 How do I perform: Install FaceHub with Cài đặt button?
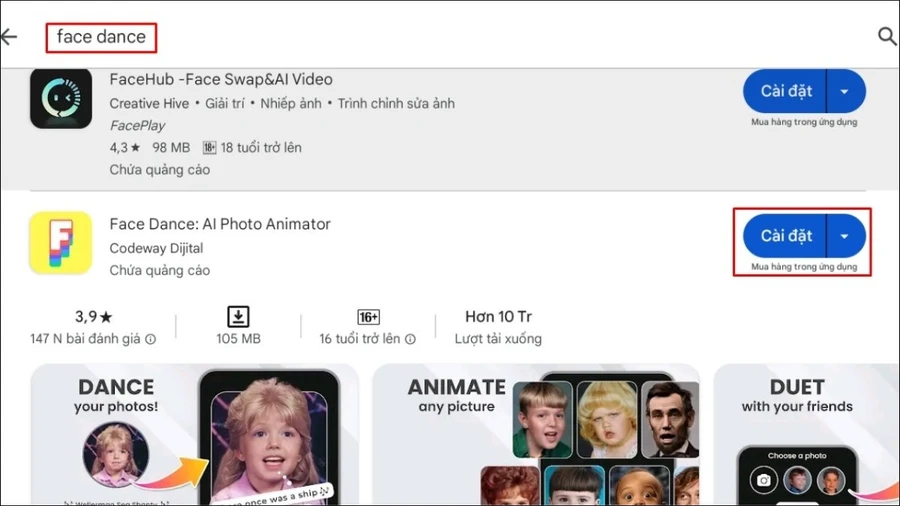(785, 91)
